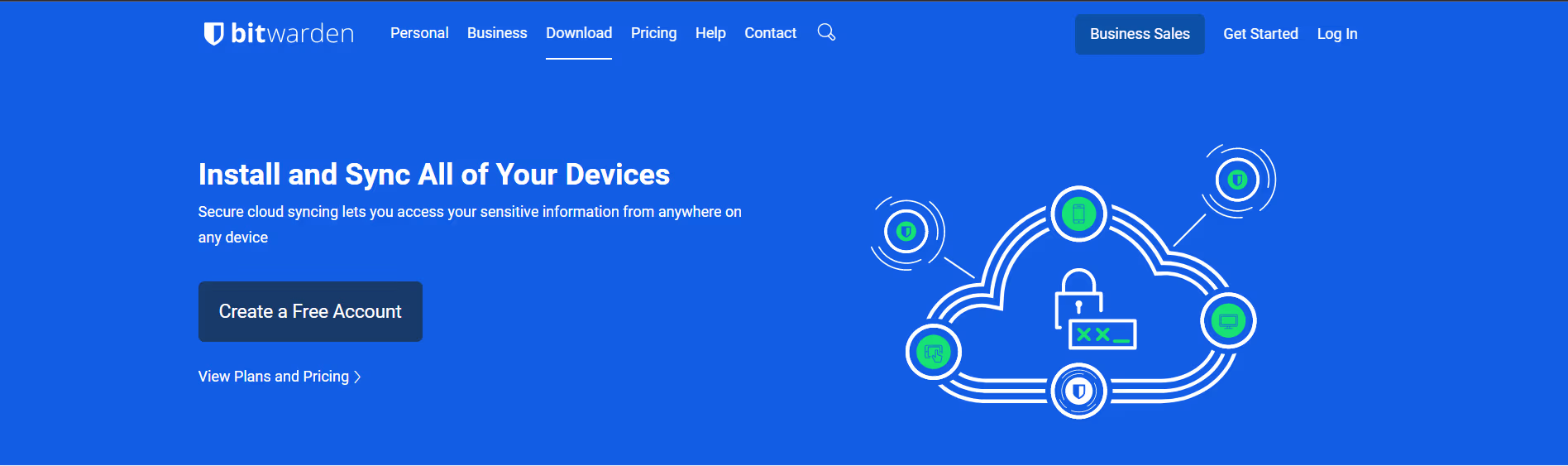Click the Bitwarden shield logo

pos(213,33)
